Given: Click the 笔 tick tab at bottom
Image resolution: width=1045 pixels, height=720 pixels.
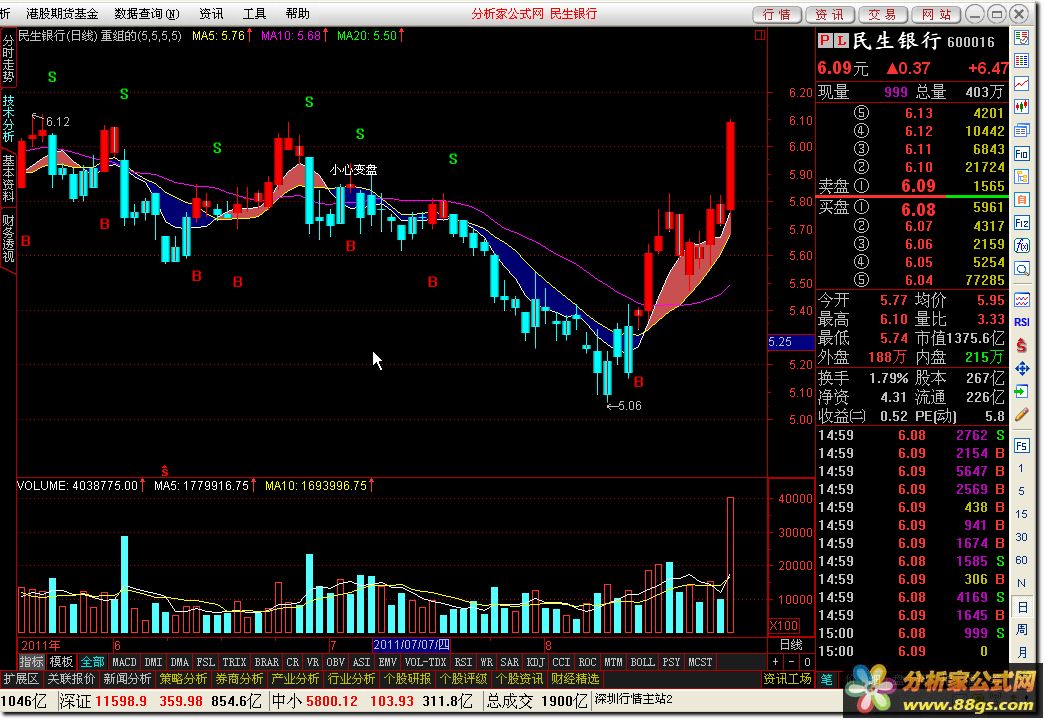Looking at the screenshot, I should 826,679.
